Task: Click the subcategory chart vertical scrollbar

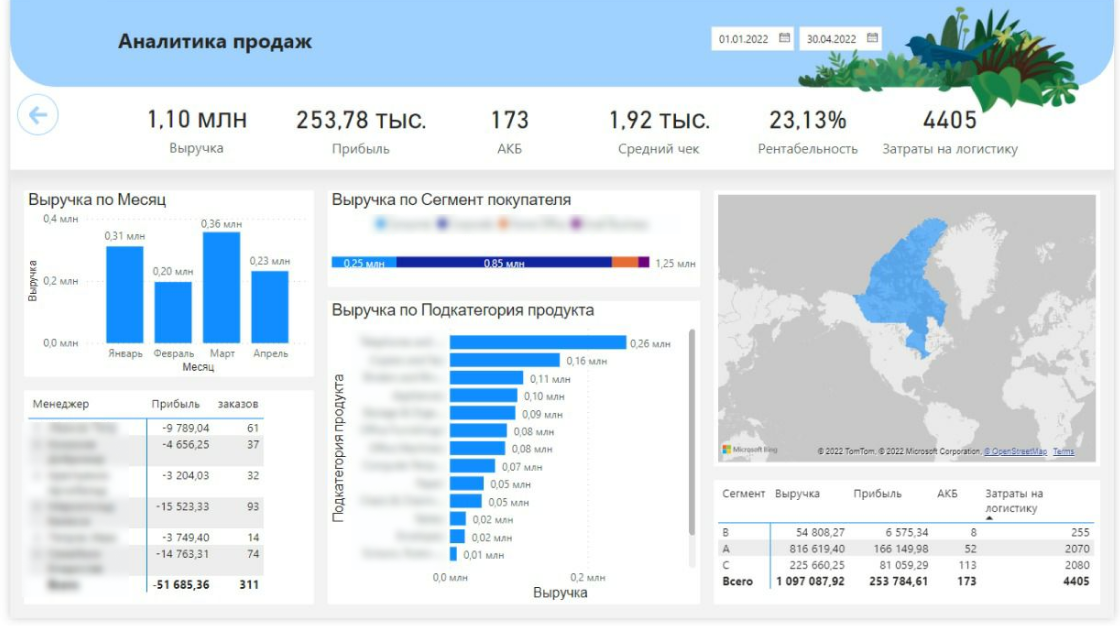Action: [x=691, y=432]
